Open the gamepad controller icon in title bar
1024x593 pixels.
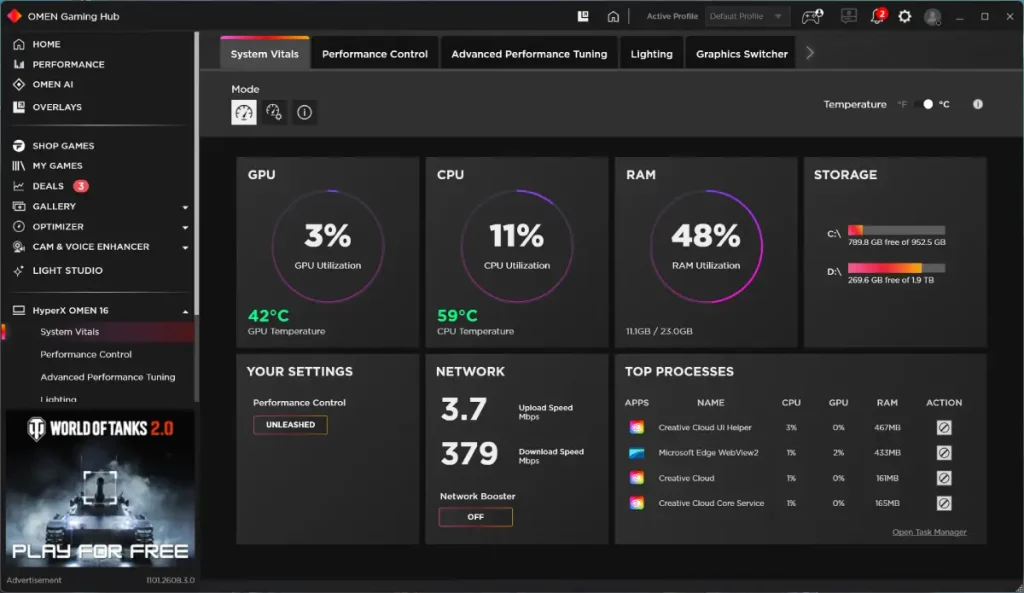(812, 16)
